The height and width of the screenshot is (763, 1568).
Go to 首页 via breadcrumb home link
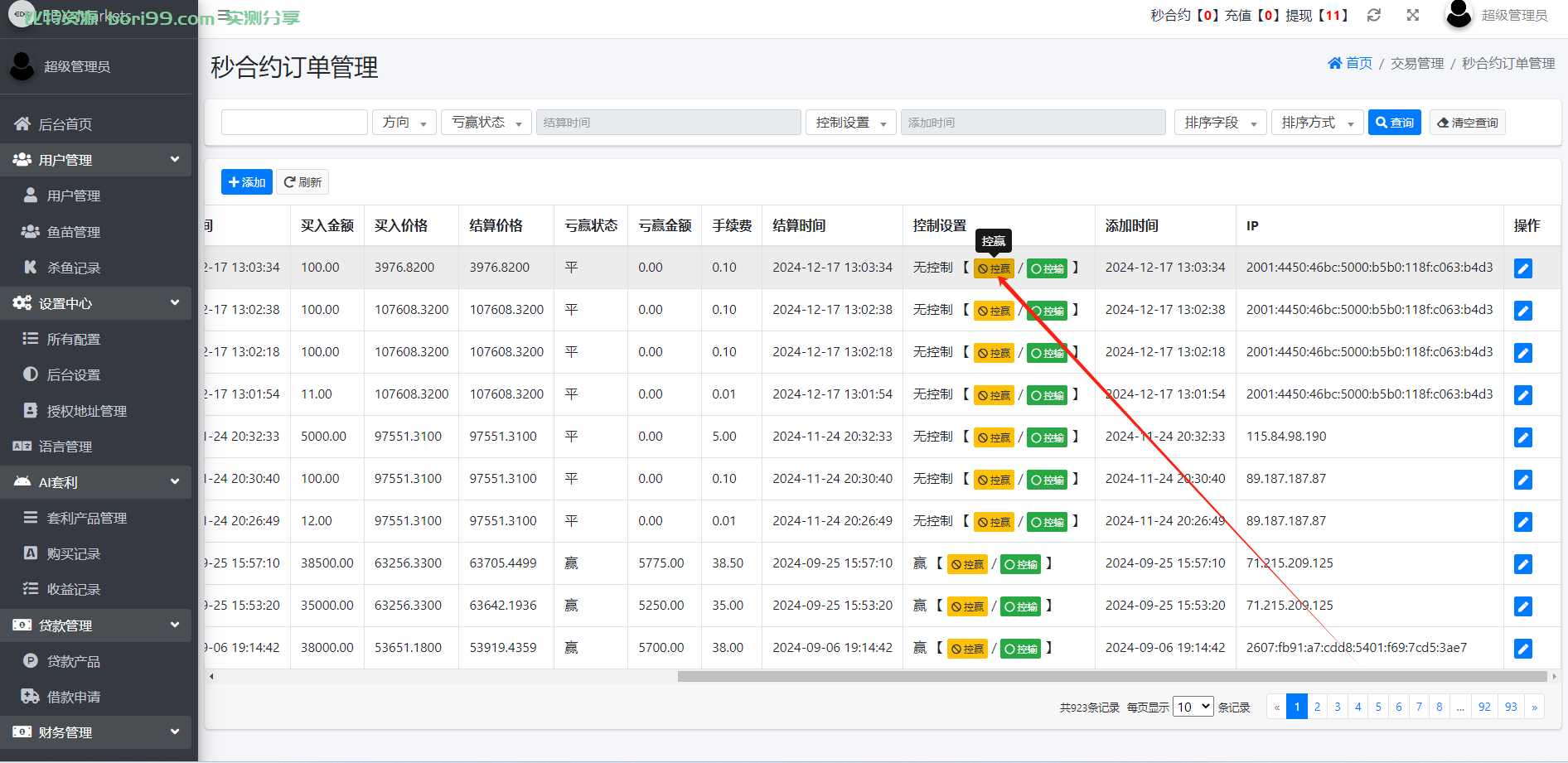pyautogui.click(x=1350, y=63)
